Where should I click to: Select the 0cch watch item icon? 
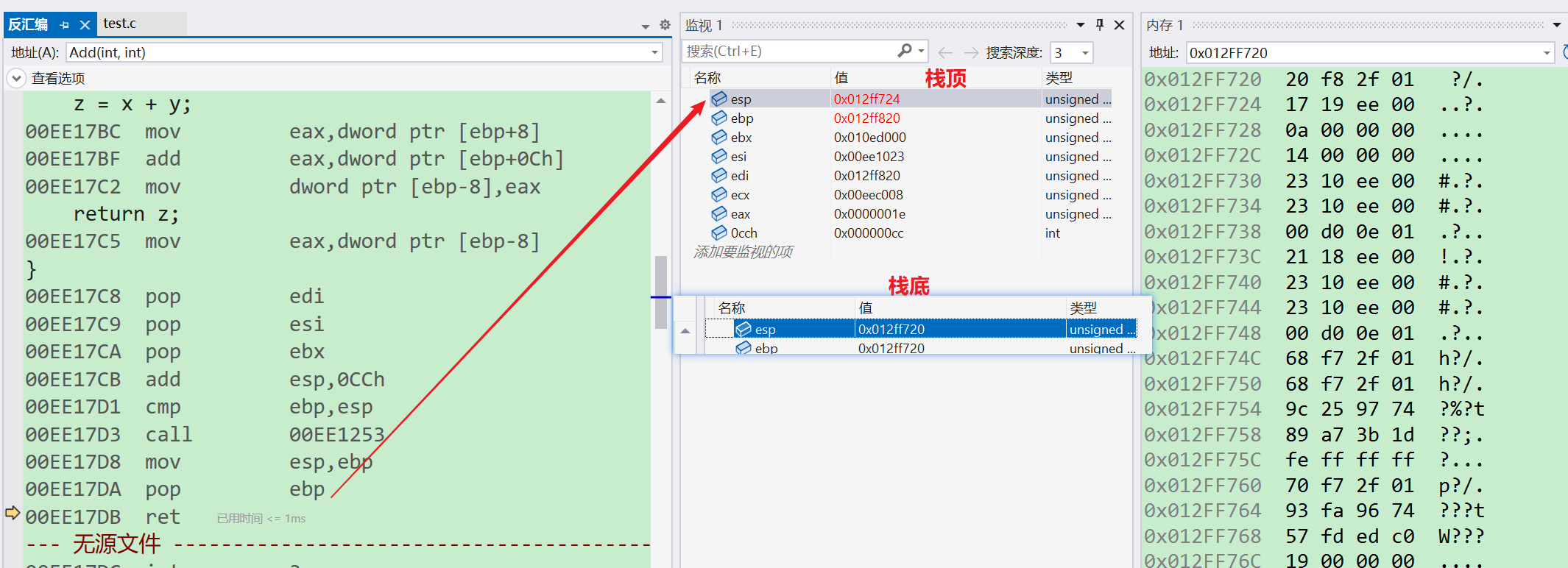[x=719, y=232]
